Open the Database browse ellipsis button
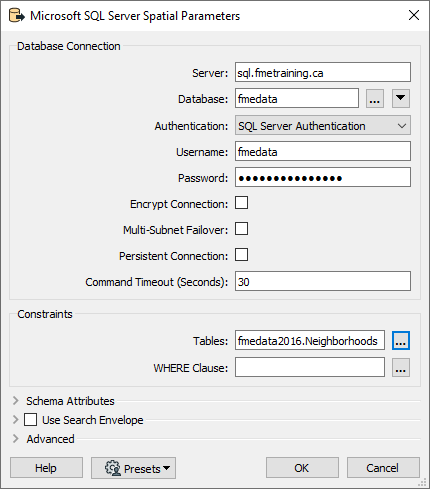The width and height of the screenshot is (430, 489). pyautogui.click(x=375, y=98)
